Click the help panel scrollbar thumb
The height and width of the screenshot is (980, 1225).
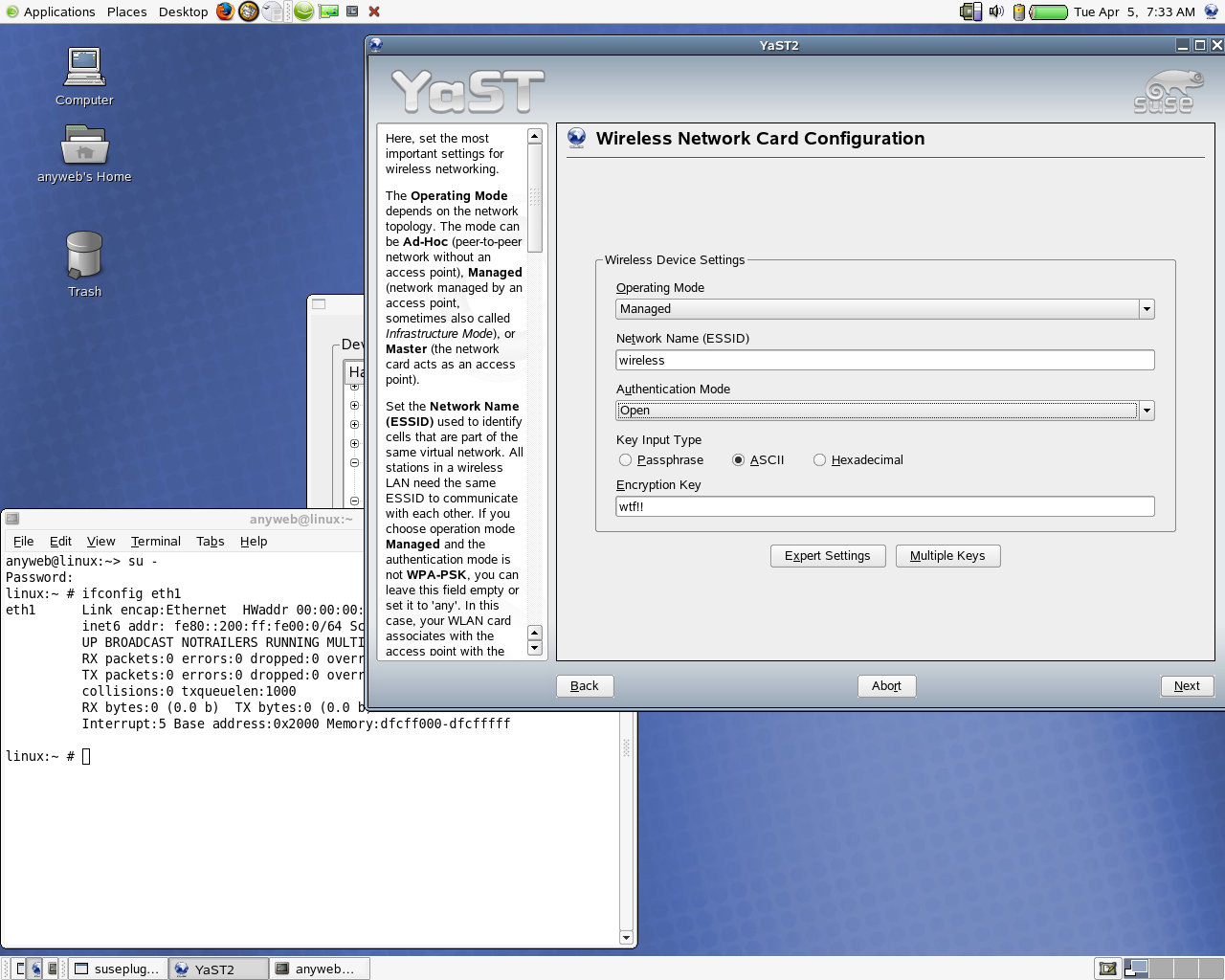[x=535, y=198]
